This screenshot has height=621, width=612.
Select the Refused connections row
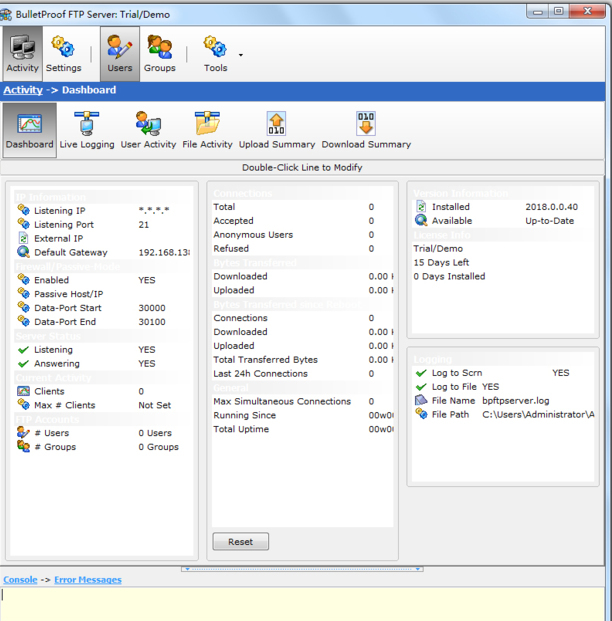click(x=303, y=248)
